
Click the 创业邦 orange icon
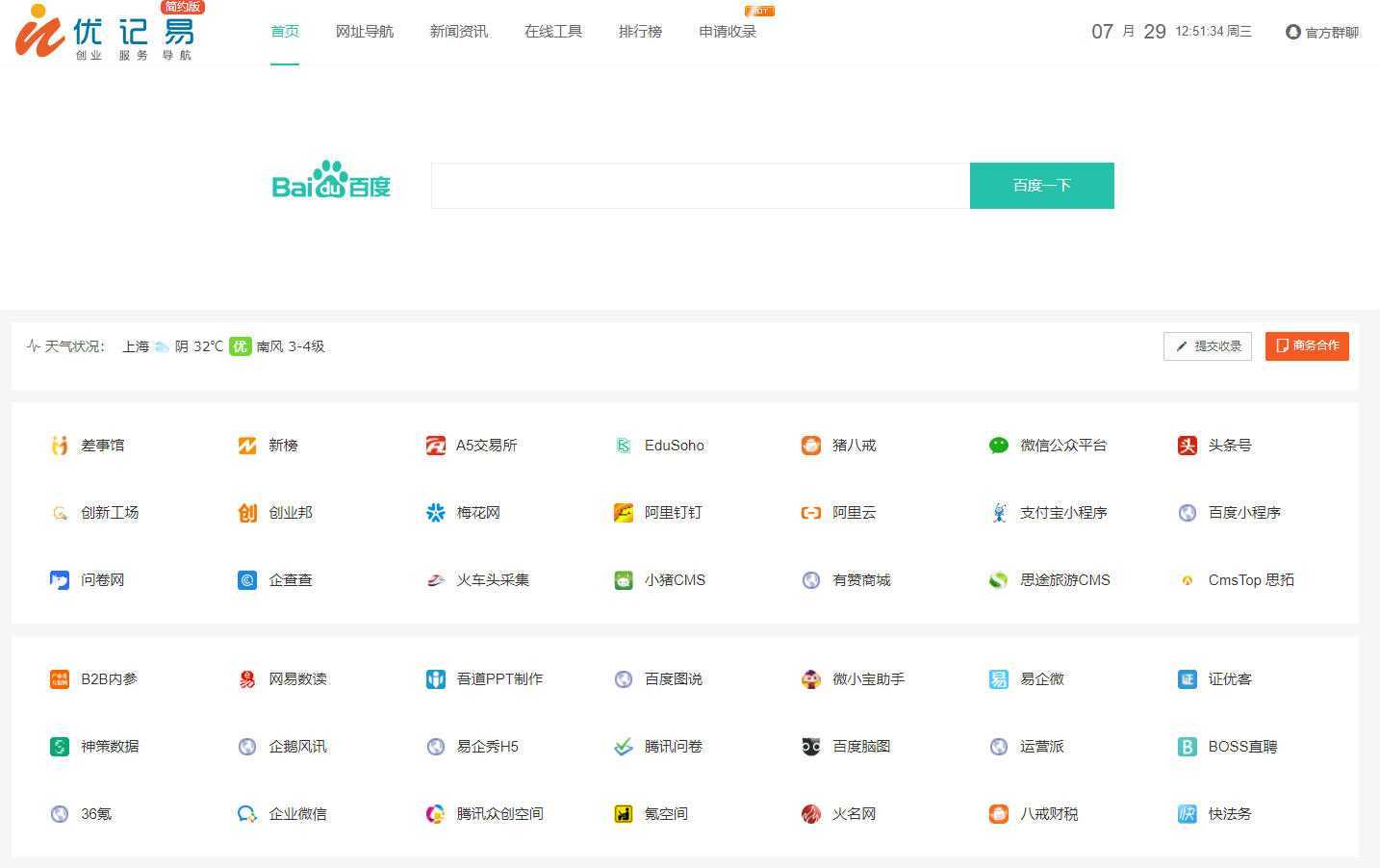pyautogui.click(x=247, y=513)
